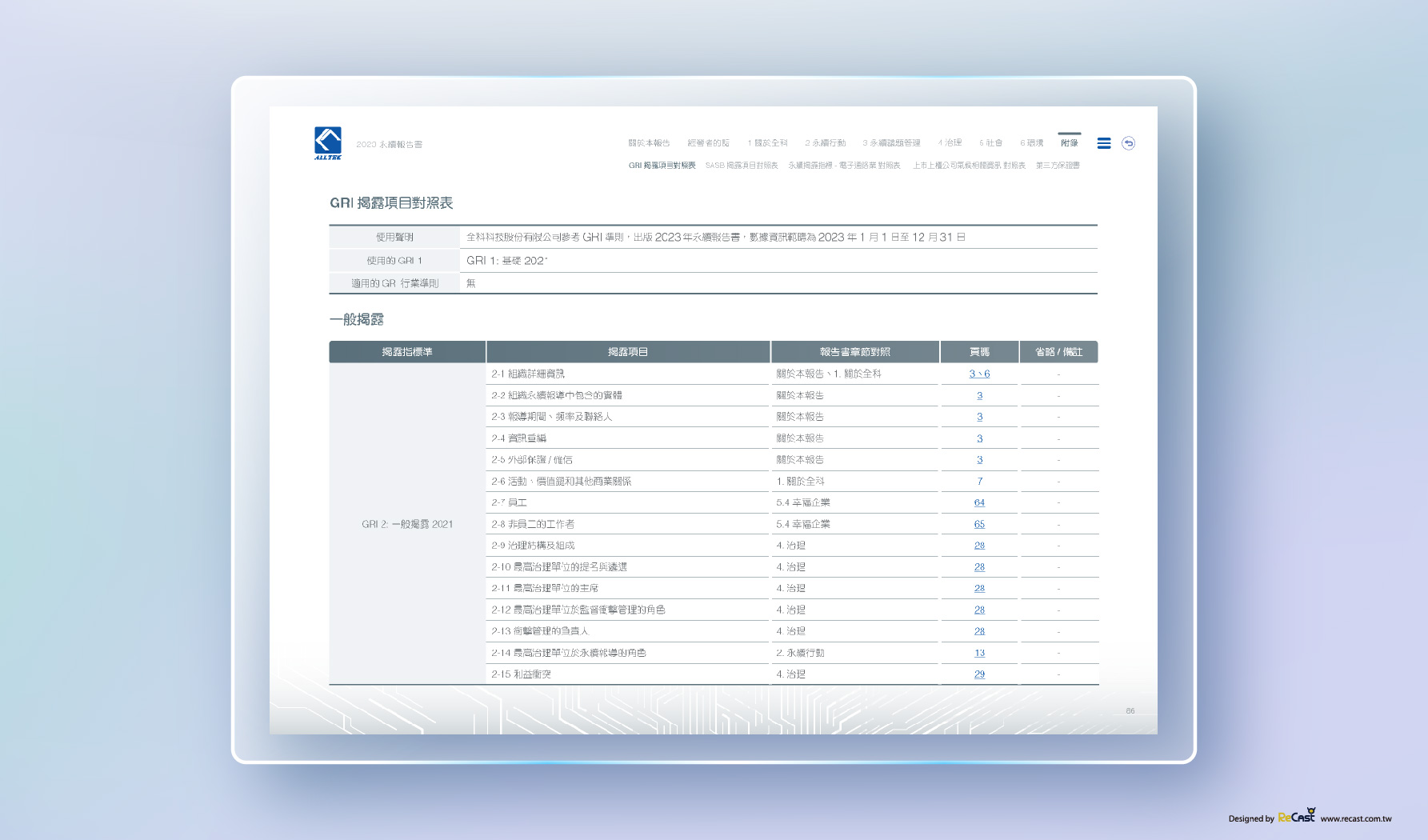Click the 使用聲明 label cell
This screenshot has height=840, width=1428.
click(394, 237)
